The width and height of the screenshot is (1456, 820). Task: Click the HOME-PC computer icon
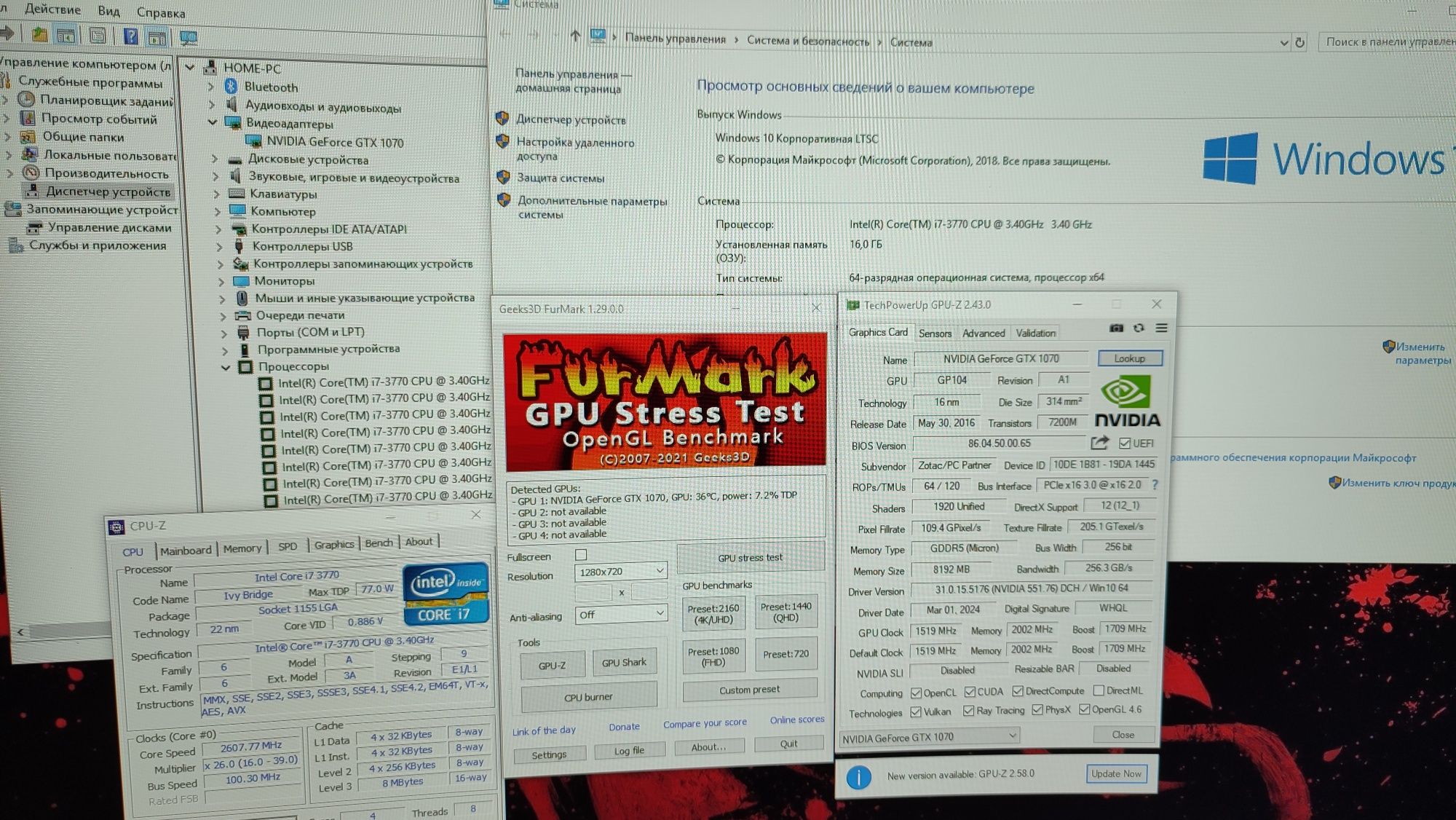point(210,68)
